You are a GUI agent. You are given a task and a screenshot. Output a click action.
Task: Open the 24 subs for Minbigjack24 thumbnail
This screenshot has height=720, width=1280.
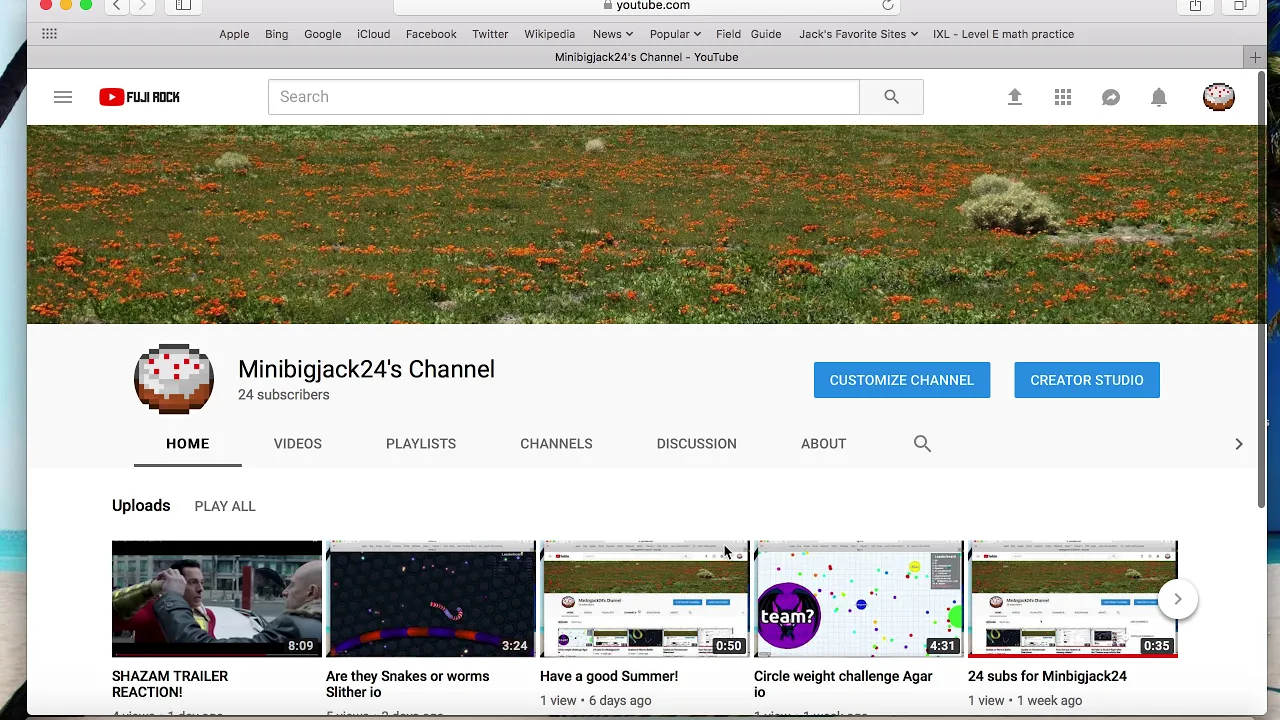point(1073,599)
